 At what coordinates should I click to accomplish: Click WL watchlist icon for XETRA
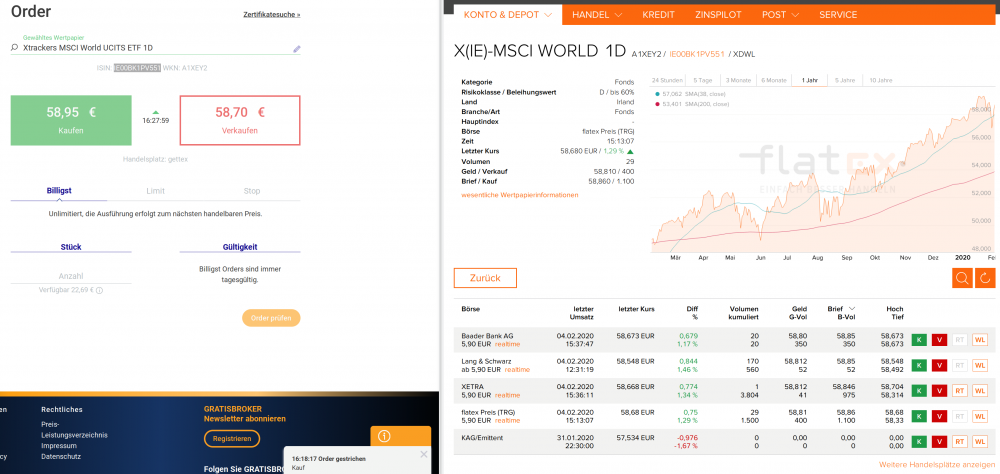tap(980, 391)
